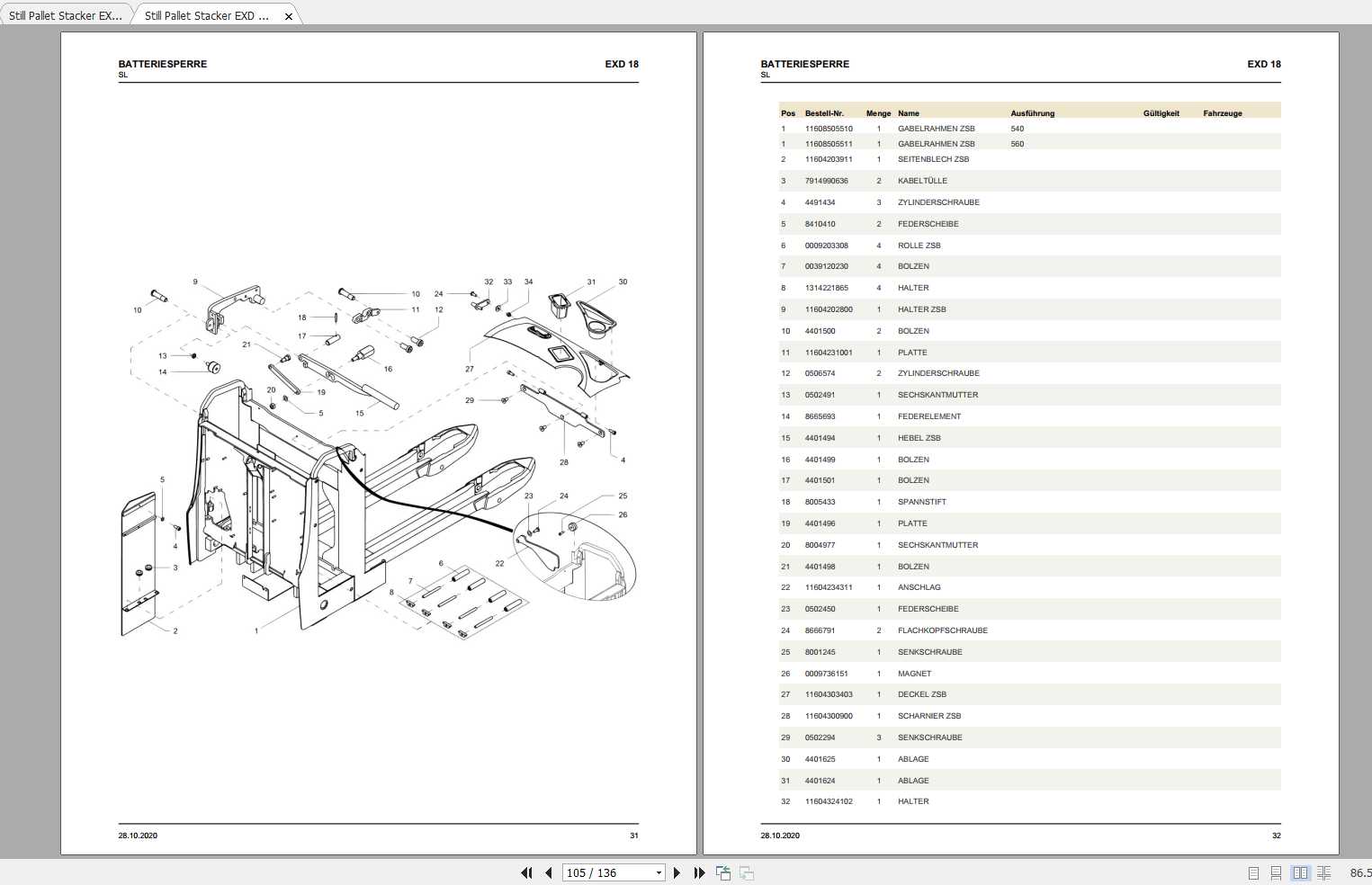Open the page number dropdown arrow
1372x885 pixels.
click(659, 872)
